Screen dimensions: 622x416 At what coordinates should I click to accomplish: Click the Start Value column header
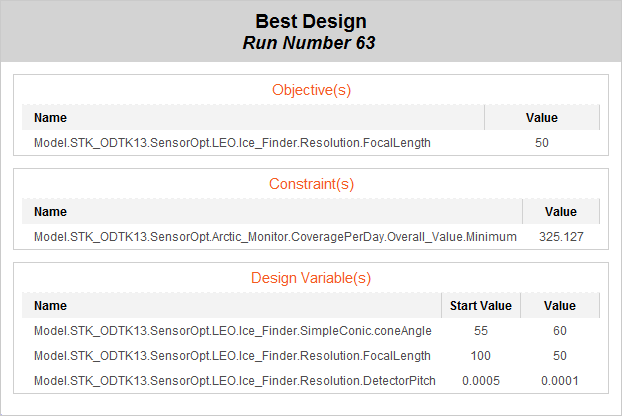[481, 306]
